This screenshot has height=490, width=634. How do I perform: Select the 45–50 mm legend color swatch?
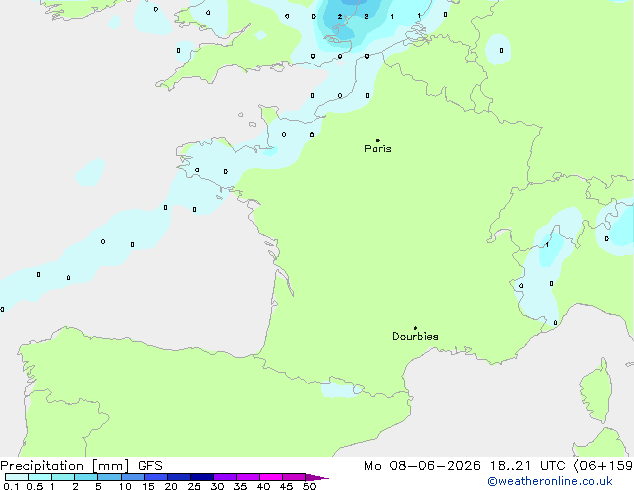294,477
